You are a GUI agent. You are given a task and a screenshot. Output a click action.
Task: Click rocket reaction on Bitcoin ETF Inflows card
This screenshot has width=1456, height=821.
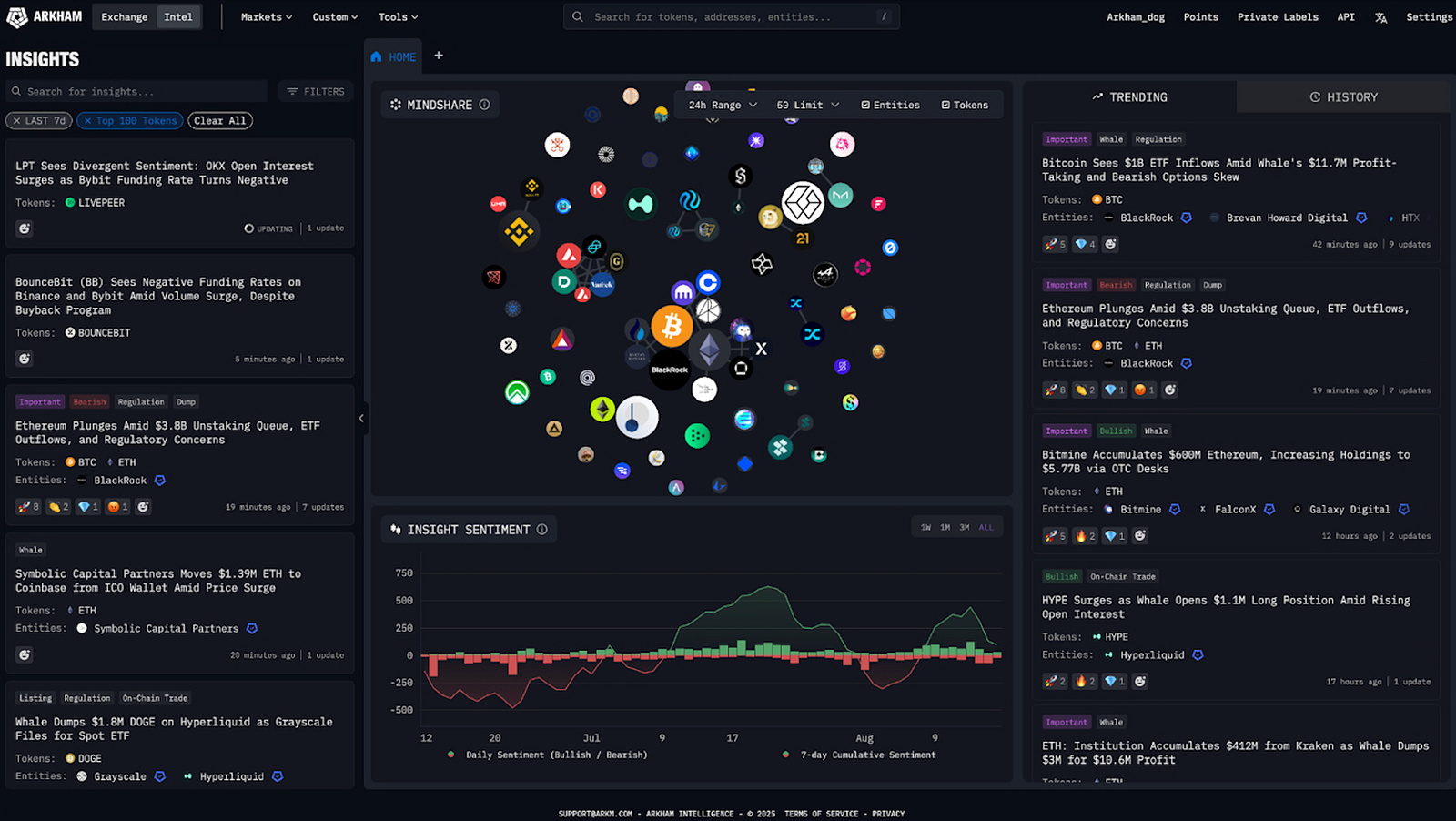tap(1055, 244)
